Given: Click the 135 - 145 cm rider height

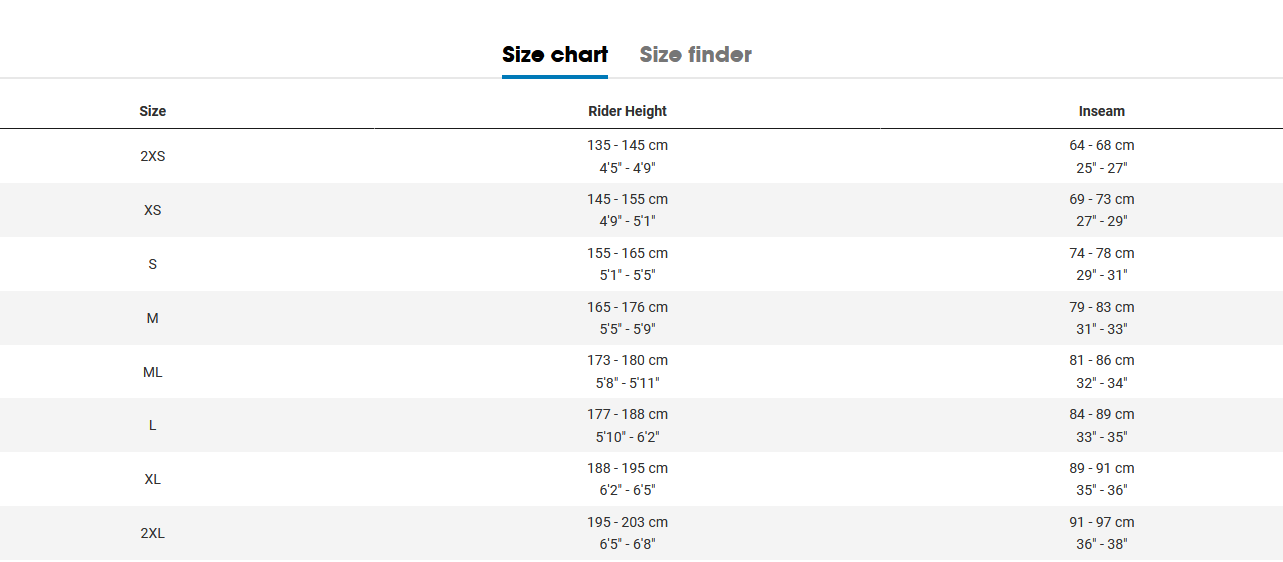Looking at the screenshot, I should tap(627, 145).
